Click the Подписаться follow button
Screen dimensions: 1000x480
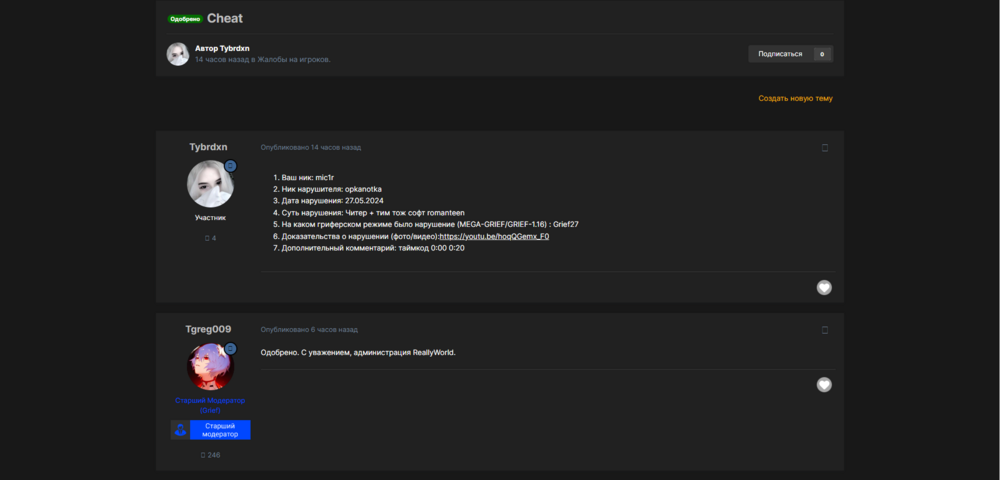pyautogui.click(x=781, y=54)
